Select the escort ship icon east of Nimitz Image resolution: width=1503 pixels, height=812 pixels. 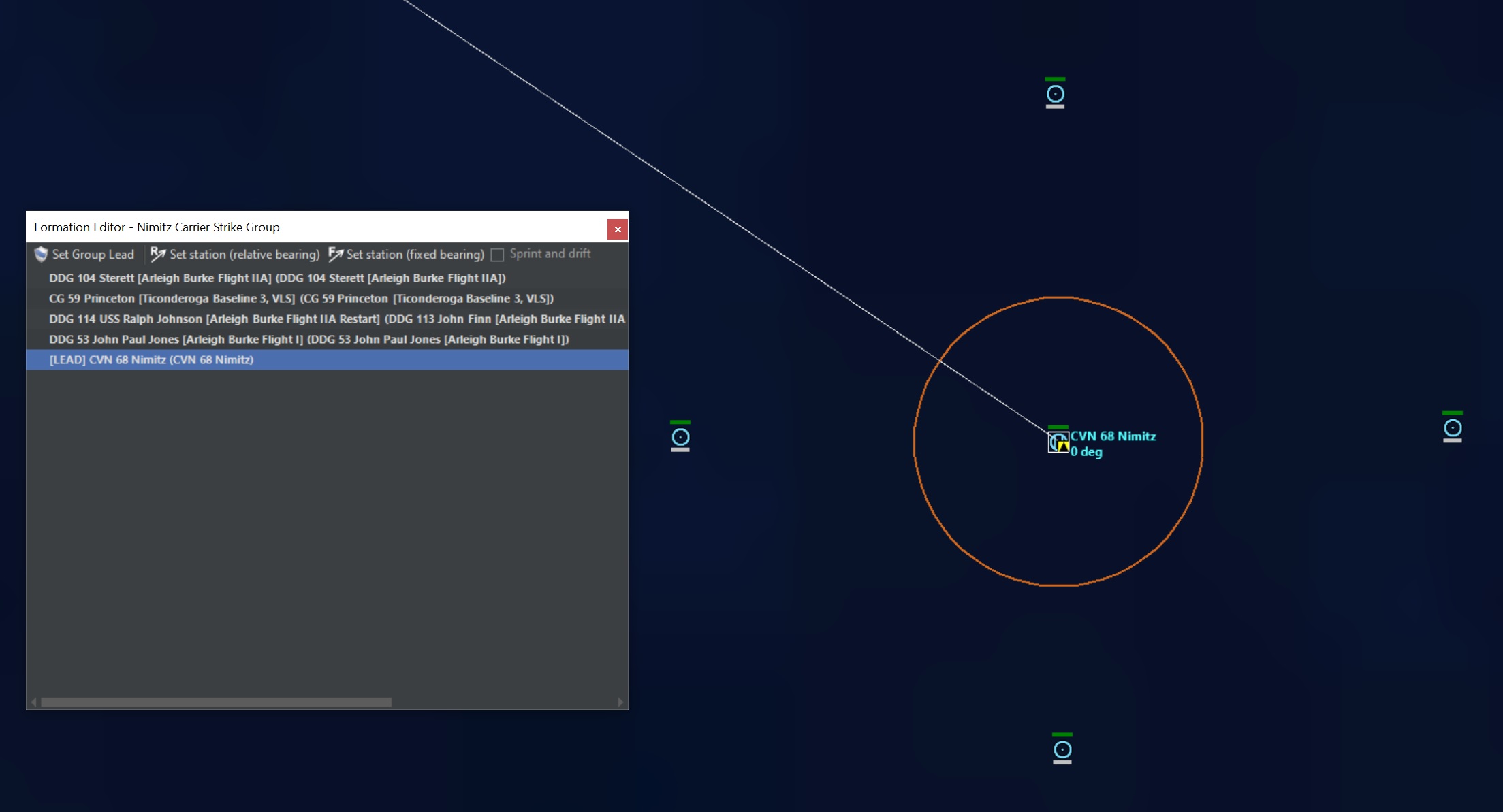coord(1453,427)
